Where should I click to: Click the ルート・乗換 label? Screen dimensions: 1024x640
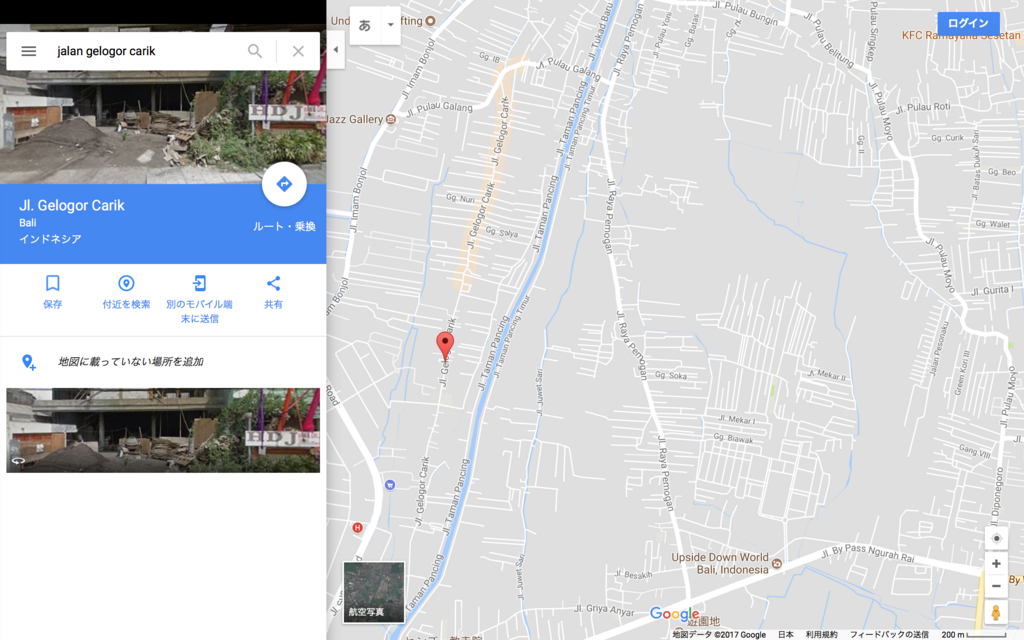[x=284, y=227]
